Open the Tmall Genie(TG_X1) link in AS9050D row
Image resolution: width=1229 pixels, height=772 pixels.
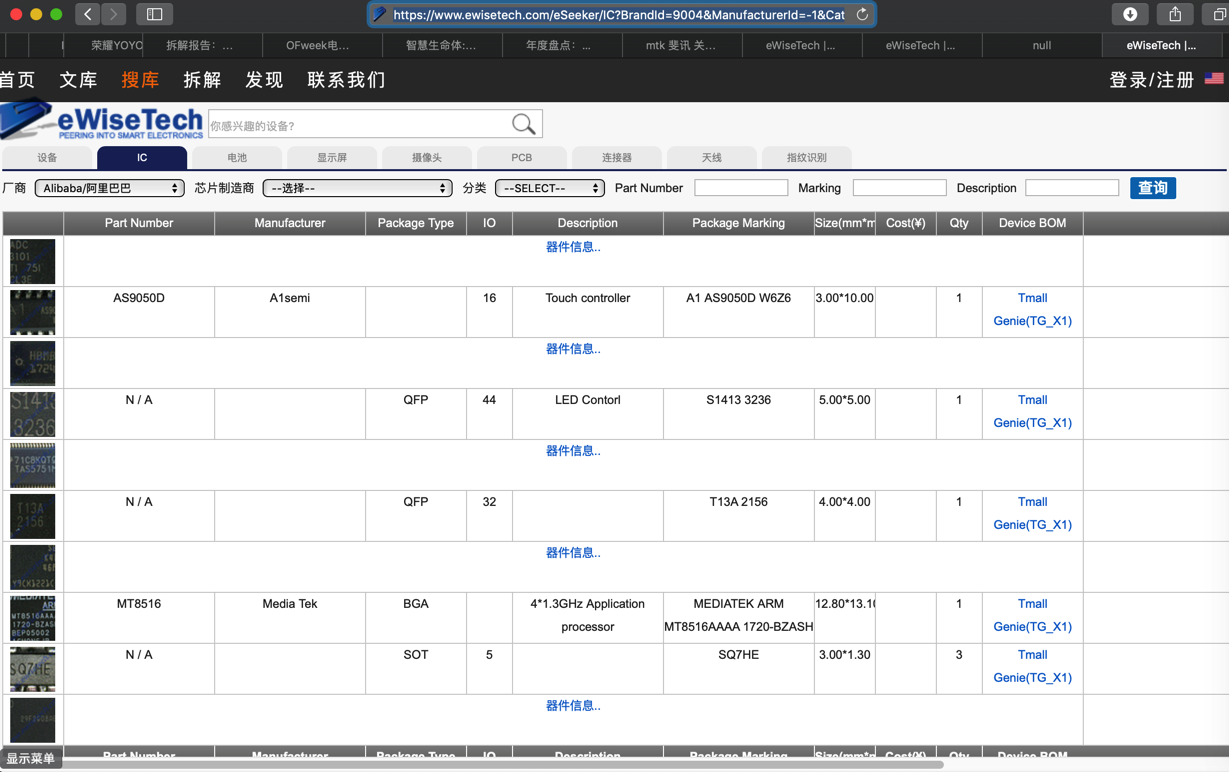(1032, 310)
